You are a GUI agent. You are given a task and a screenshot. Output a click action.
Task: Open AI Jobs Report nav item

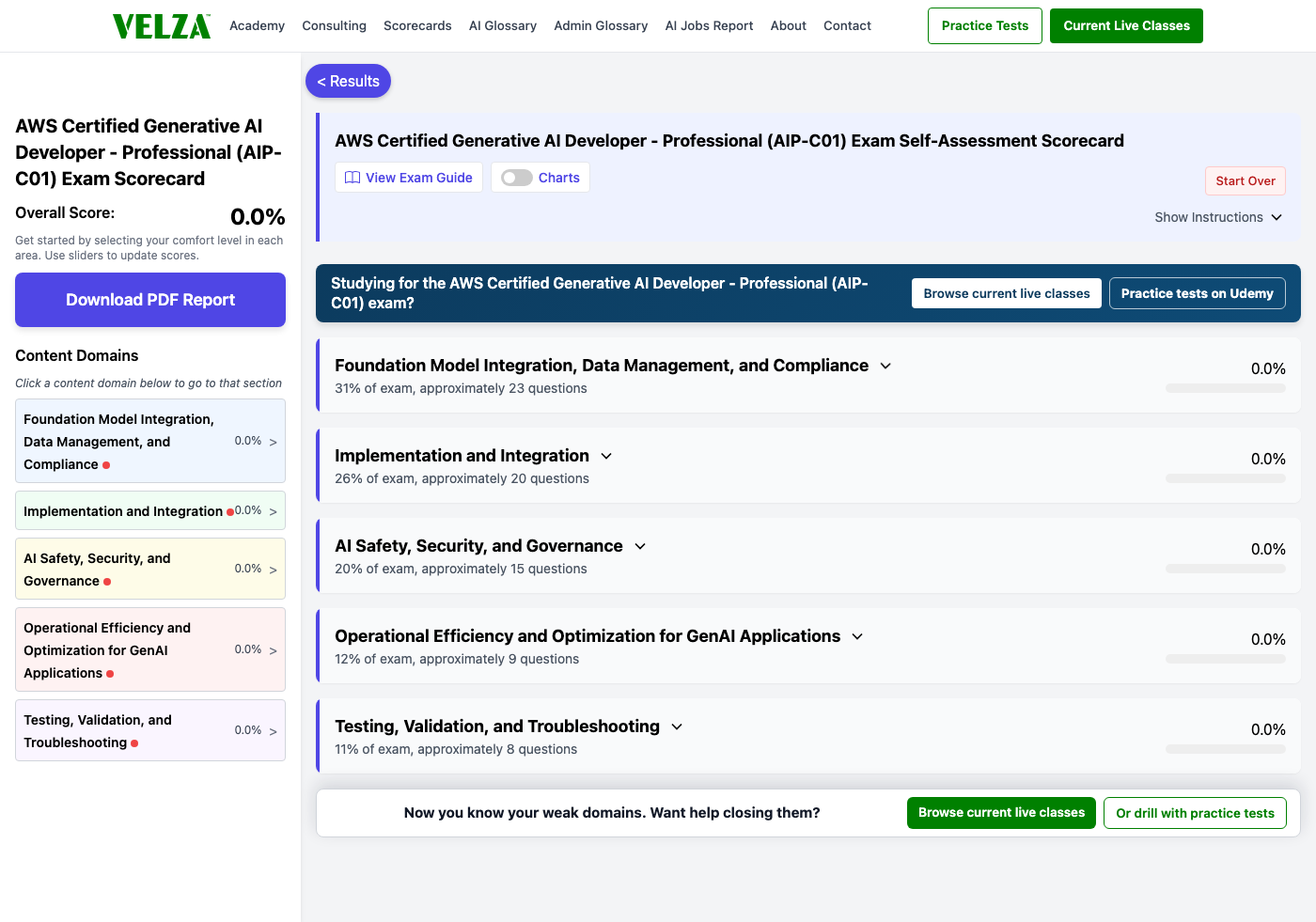point(709,25)
